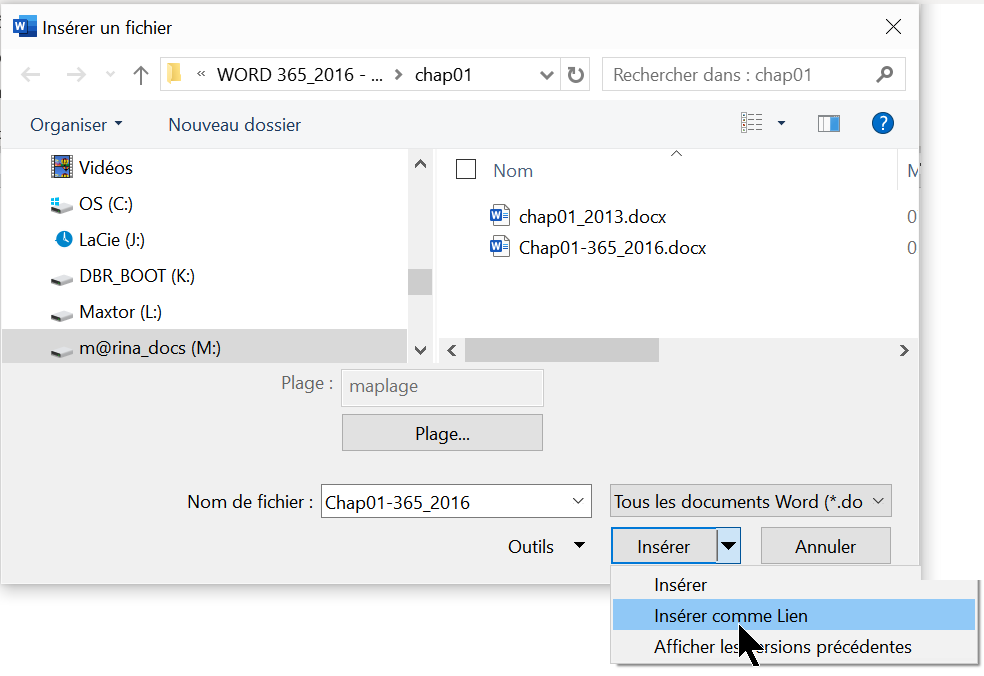Open the file type filter dropdown

click(750, 502)
